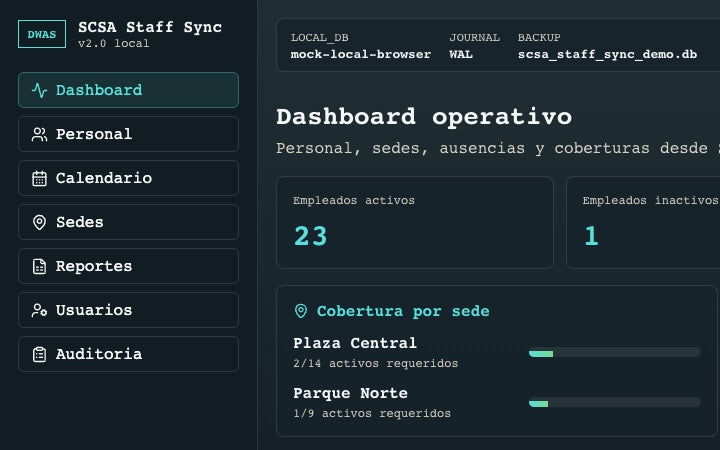Click the BACKUP label
The image size is (720, 450).
pos(539,38)
